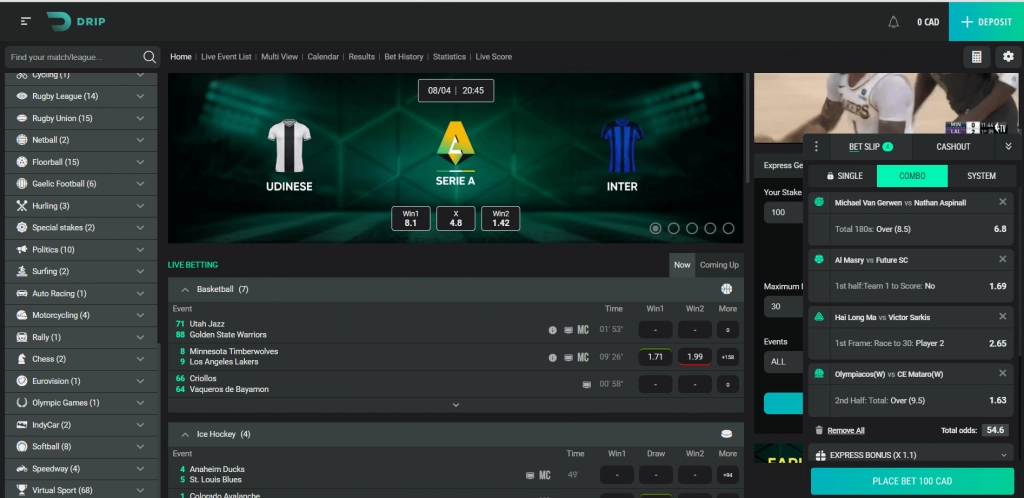Open Live Event List page

click(x=226, y=57)
